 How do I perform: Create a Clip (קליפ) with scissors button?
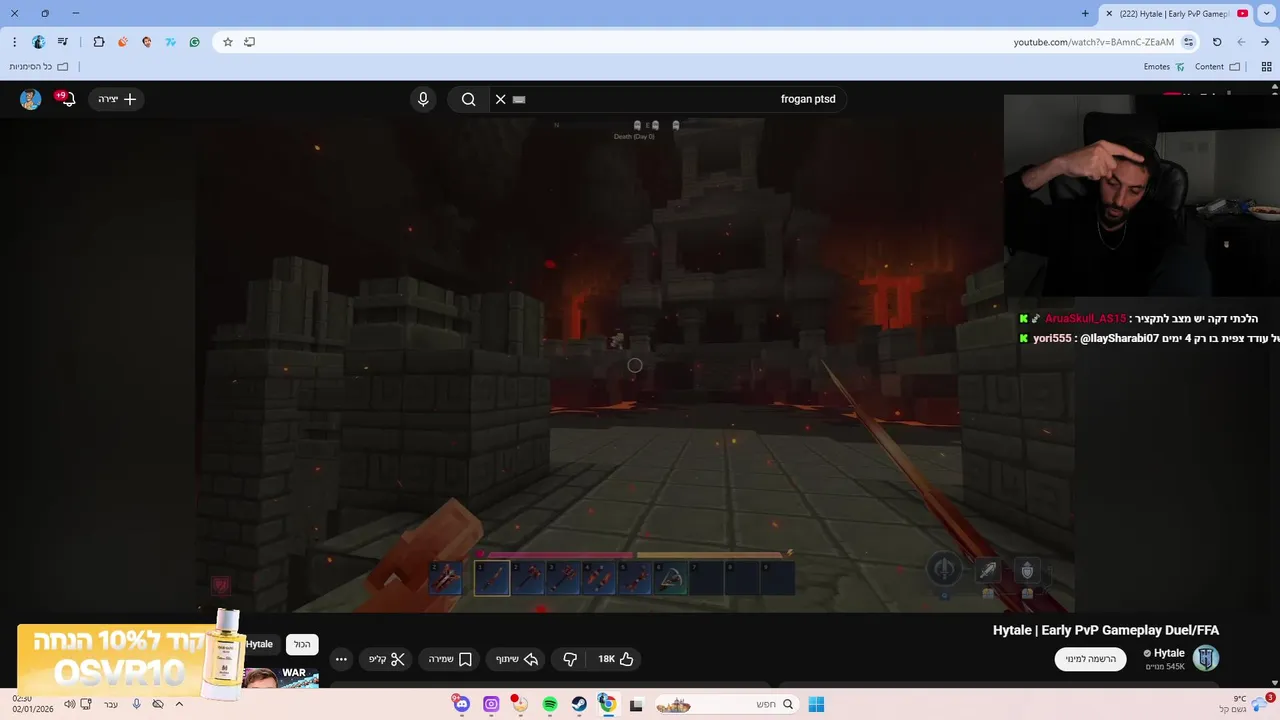point(385,659)
